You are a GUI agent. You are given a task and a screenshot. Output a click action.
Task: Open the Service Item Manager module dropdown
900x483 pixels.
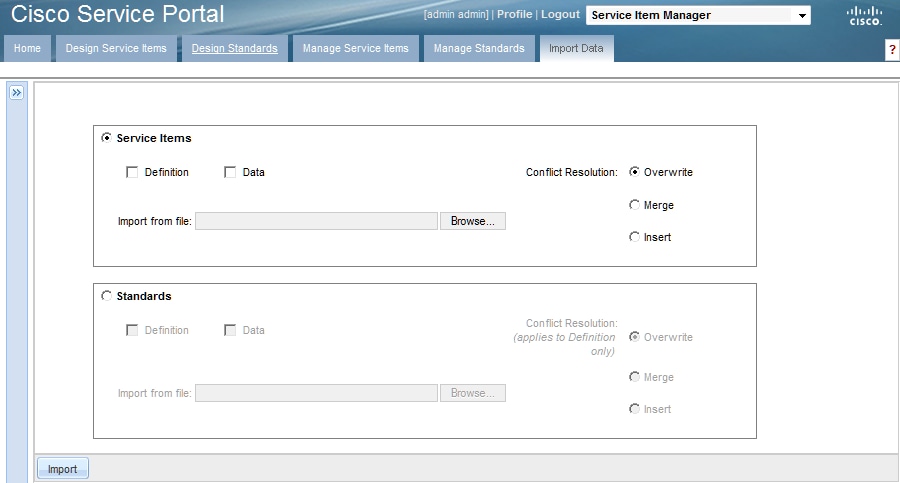[698, 16]
